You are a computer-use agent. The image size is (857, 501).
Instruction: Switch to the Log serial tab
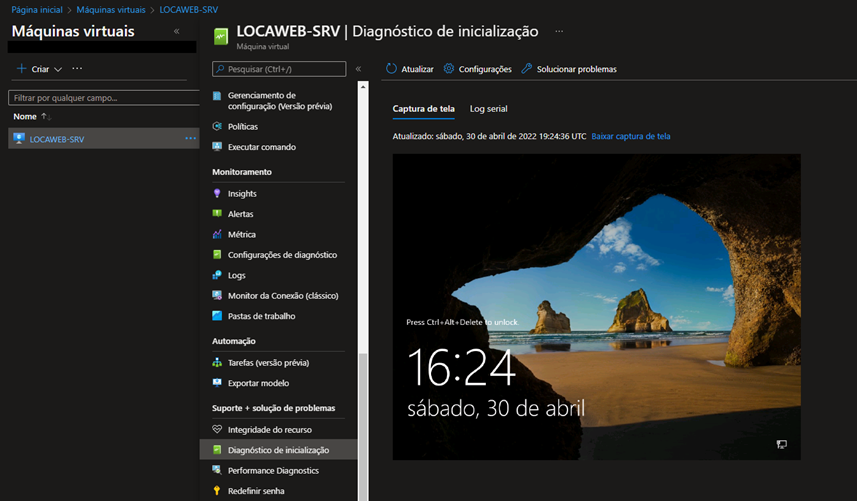488,109
